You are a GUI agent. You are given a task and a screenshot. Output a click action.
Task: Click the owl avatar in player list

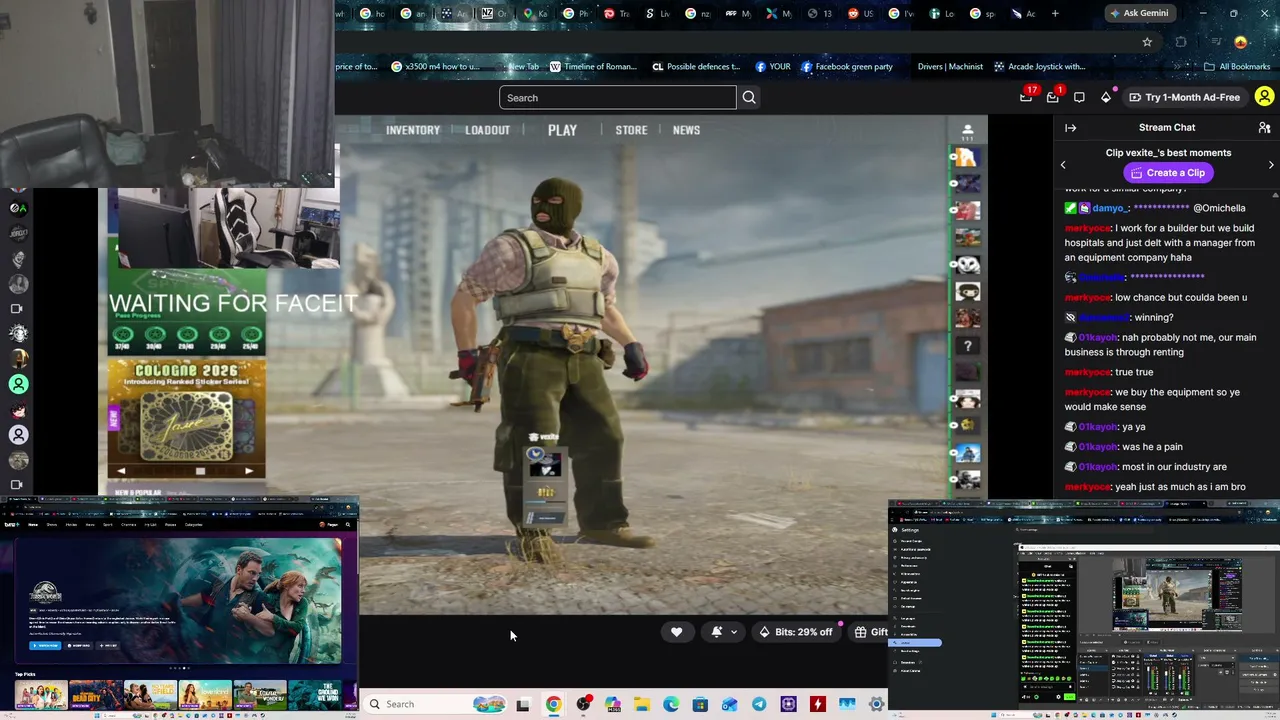(967, 265)
